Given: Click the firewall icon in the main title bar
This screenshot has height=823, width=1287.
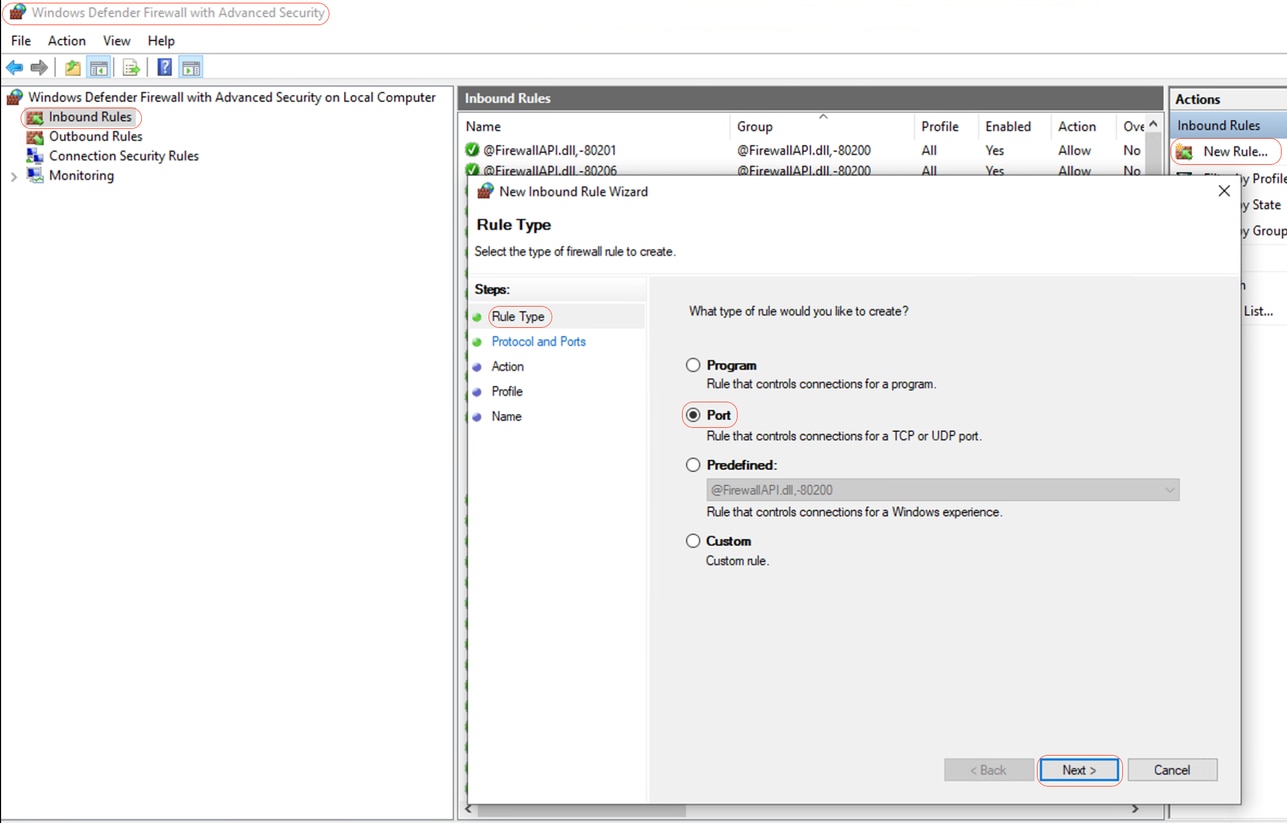Looking at the screenshot, I should (x=17, y=13).
